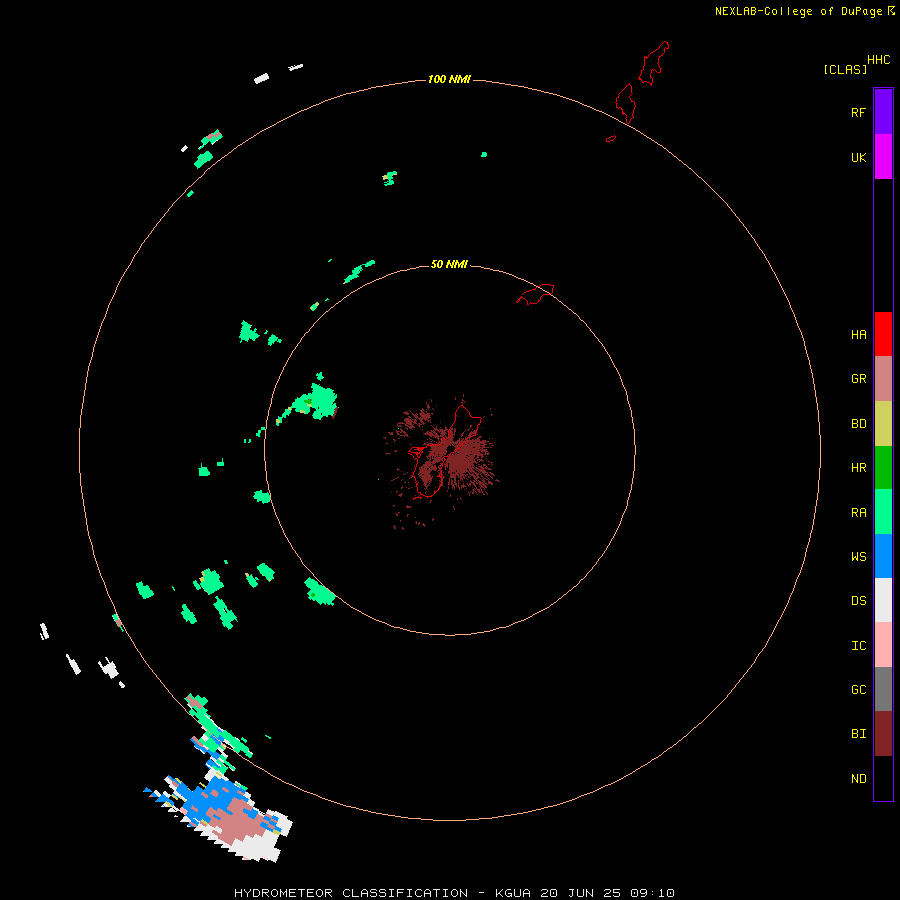
Task: Click the Hydrometeor Classification KGUA title text
Action: [454, 893]
